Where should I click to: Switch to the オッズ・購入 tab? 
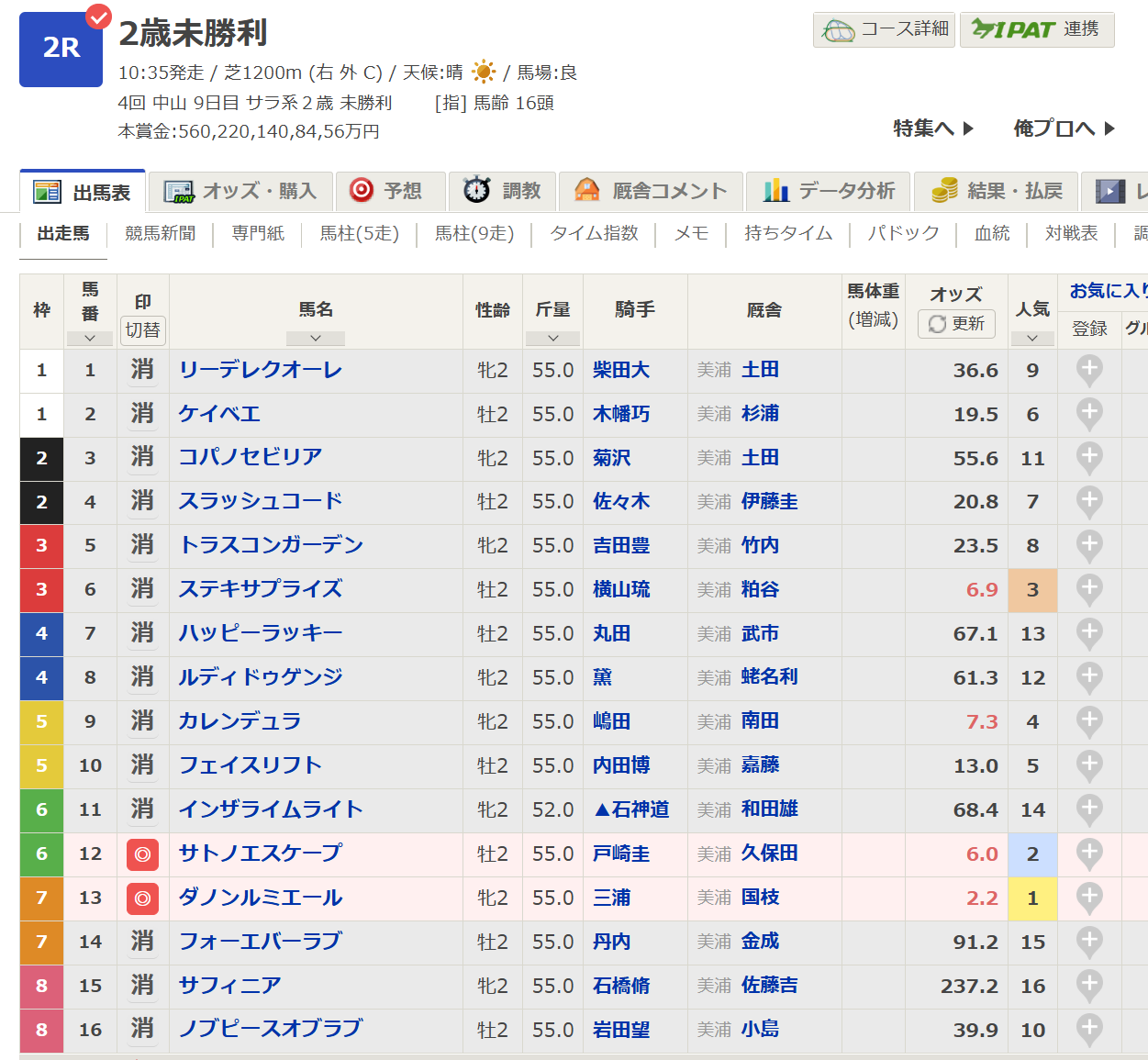point(240,191)
